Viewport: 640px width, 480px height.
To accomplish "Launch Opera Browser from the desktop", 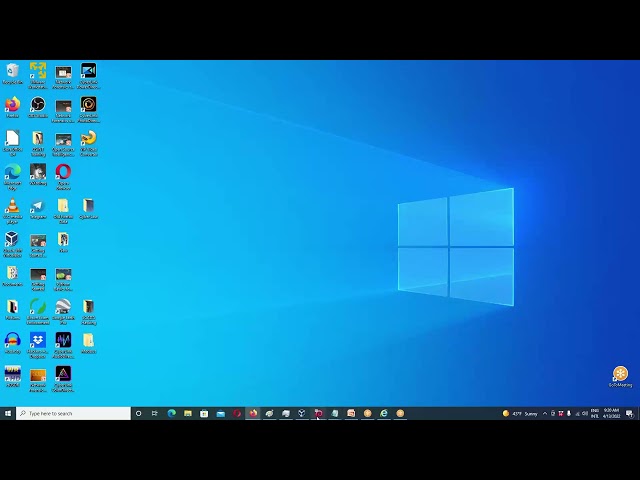I will (x=63, y=177).
